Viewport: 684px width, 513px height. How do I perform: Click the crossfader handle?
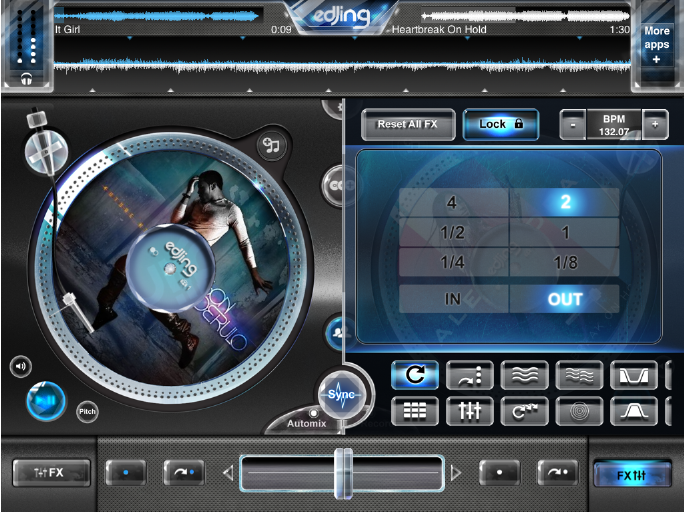click(343, 473)
